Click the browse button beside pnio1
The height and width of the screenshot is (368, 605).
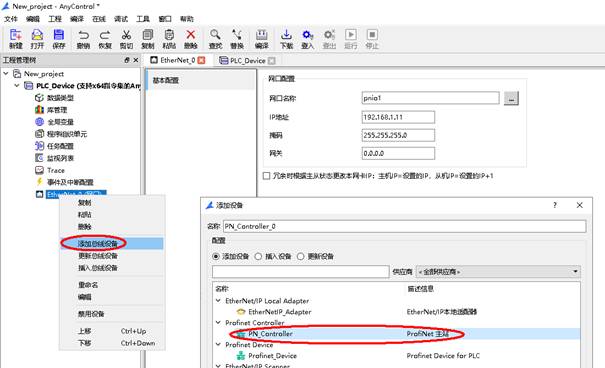pyautogui.click(x=511, y=99)
